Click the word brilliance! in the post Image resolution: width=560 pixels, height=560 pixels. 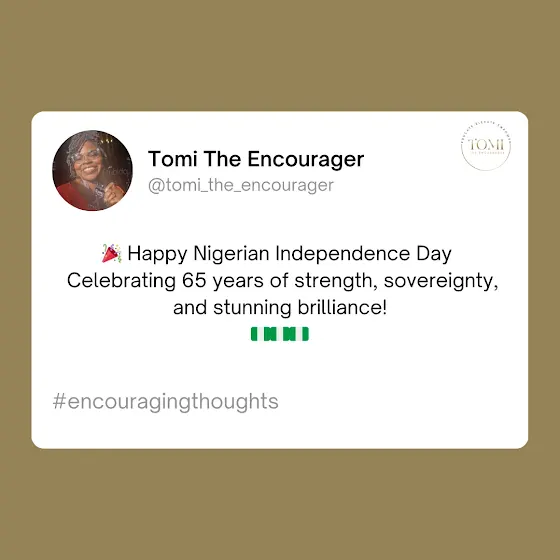click(x=342, y=308)
